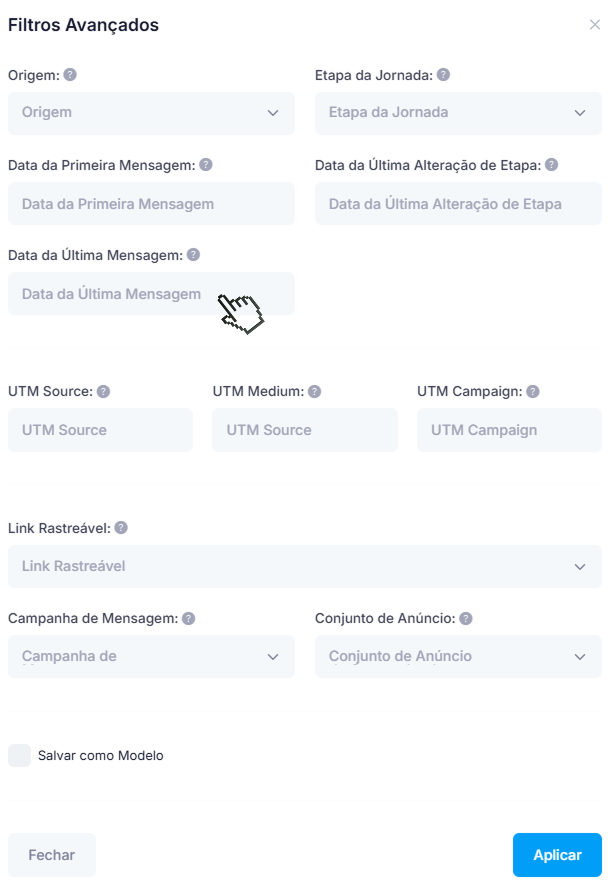The width and height of the screenshot is (612, 887).
Task: Click help icon for Conjunto de Anúncio
Action: pyautogui.click(x=466, y=619)
